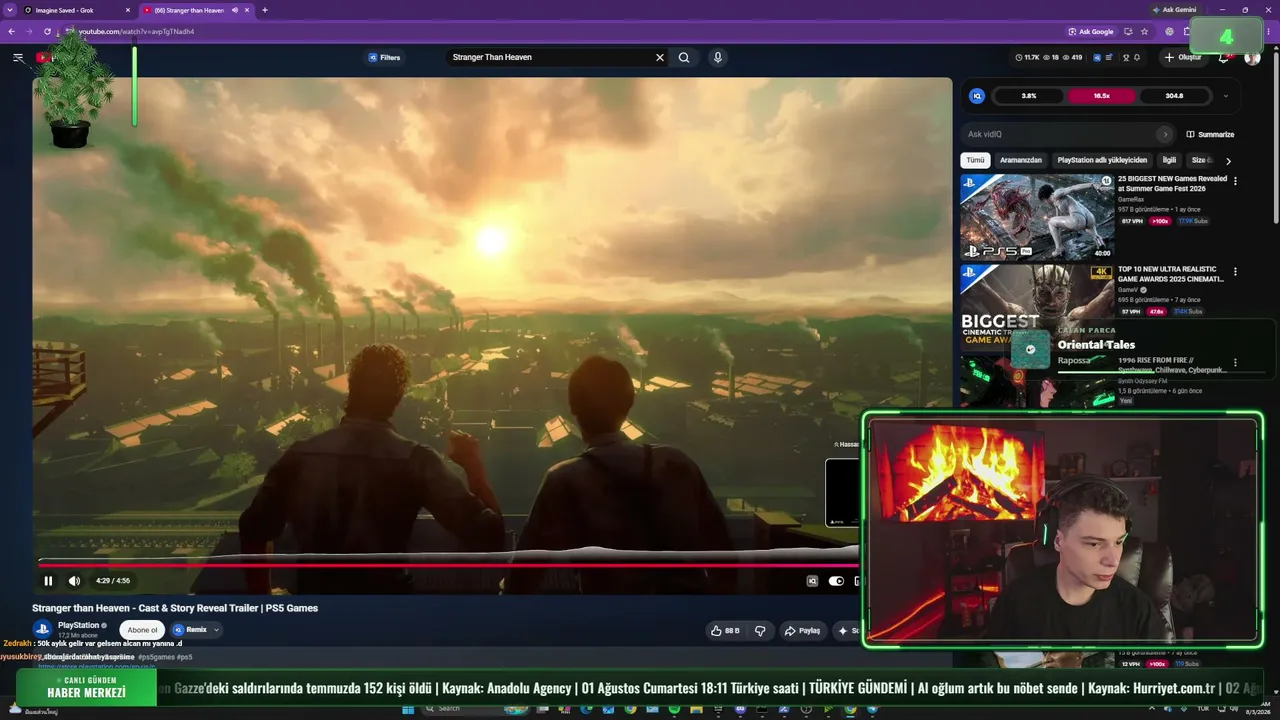Click the 304.8 vidIQ stat pill
This screenshot has width=1280, height=720.
1174,96
